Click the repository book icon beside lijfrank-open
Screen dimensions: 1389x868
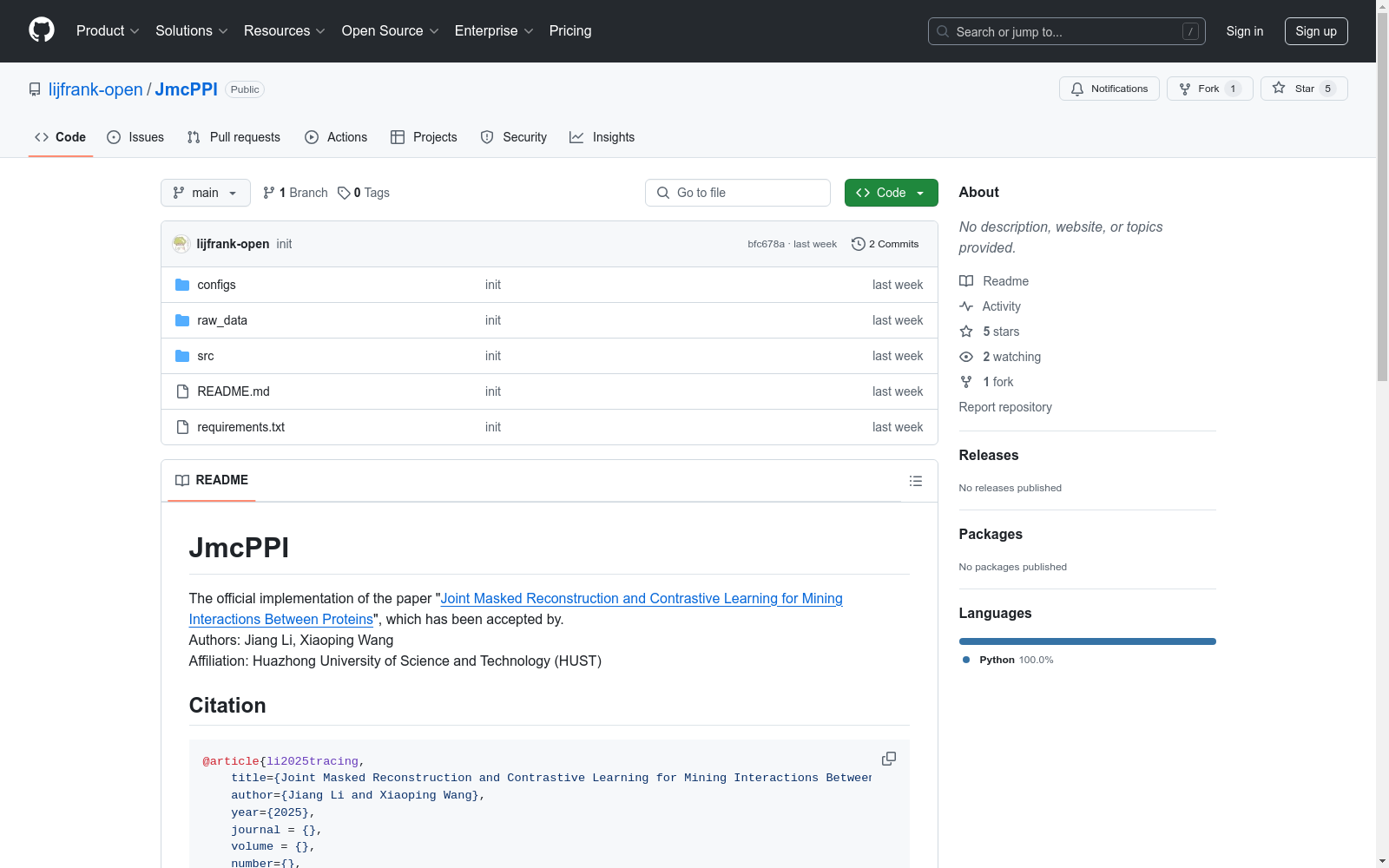(x=35, y=89)
